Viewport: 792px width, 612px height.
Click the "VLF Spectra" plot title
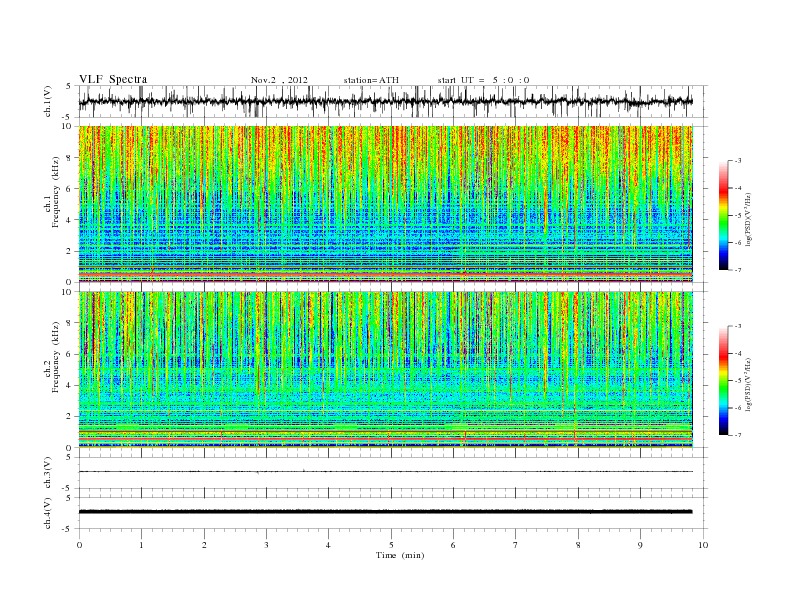coord(113,79)
